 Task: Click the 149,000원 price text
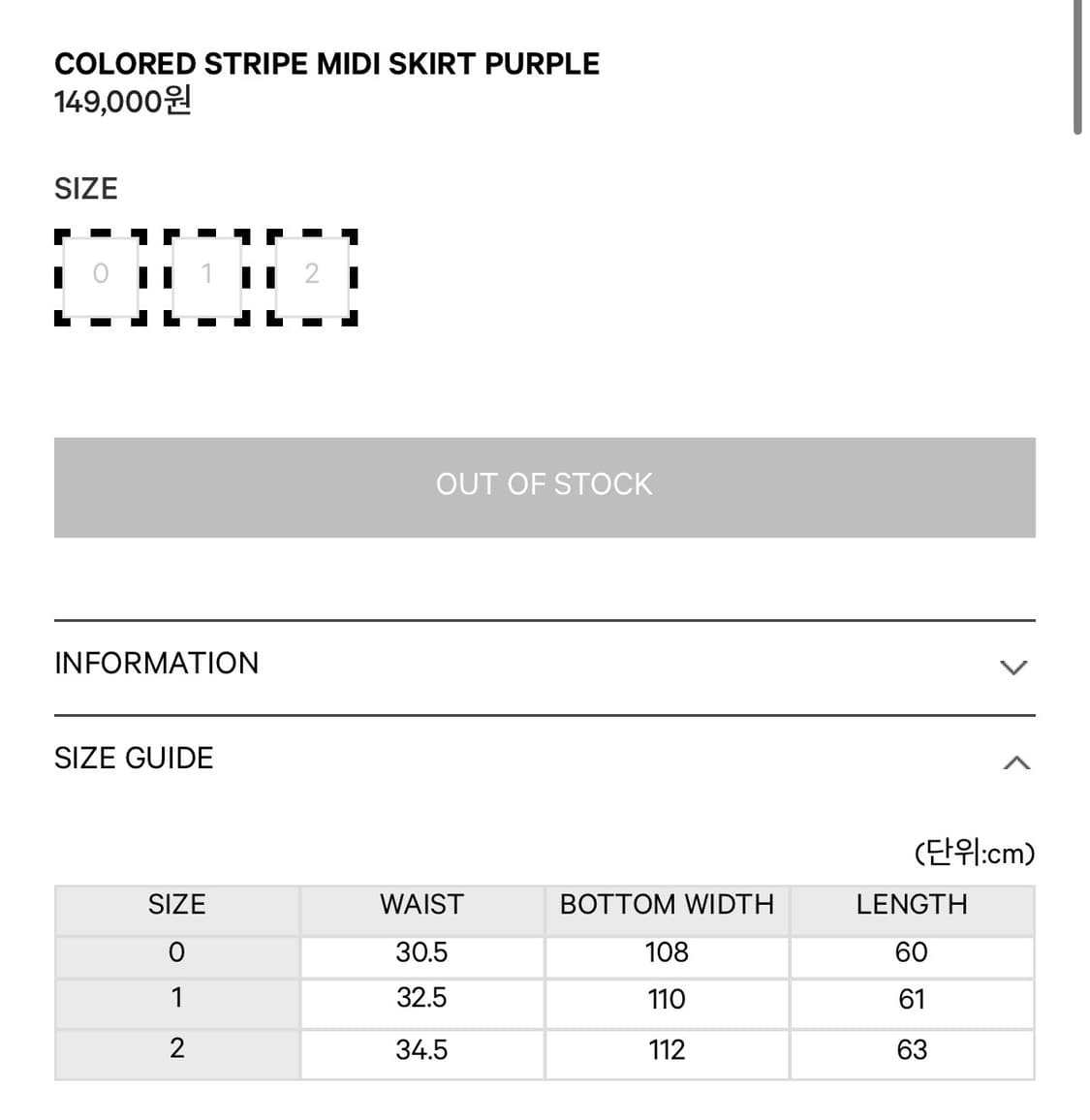(123, 101)
